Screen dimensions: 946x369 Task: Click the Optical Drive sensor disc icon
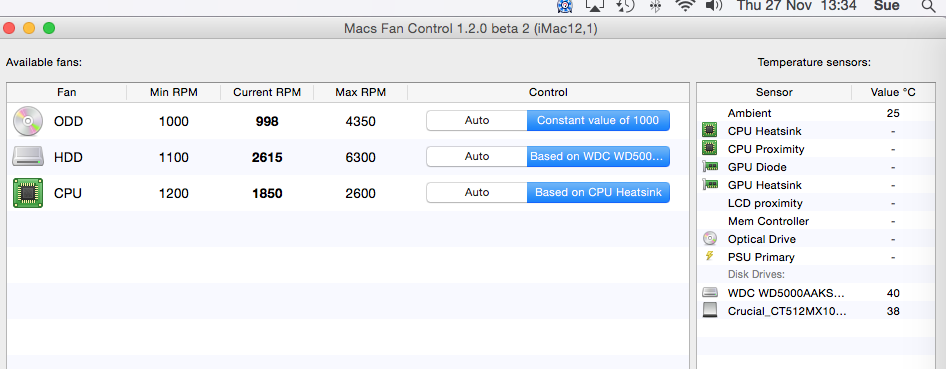[x=710, y=239]
